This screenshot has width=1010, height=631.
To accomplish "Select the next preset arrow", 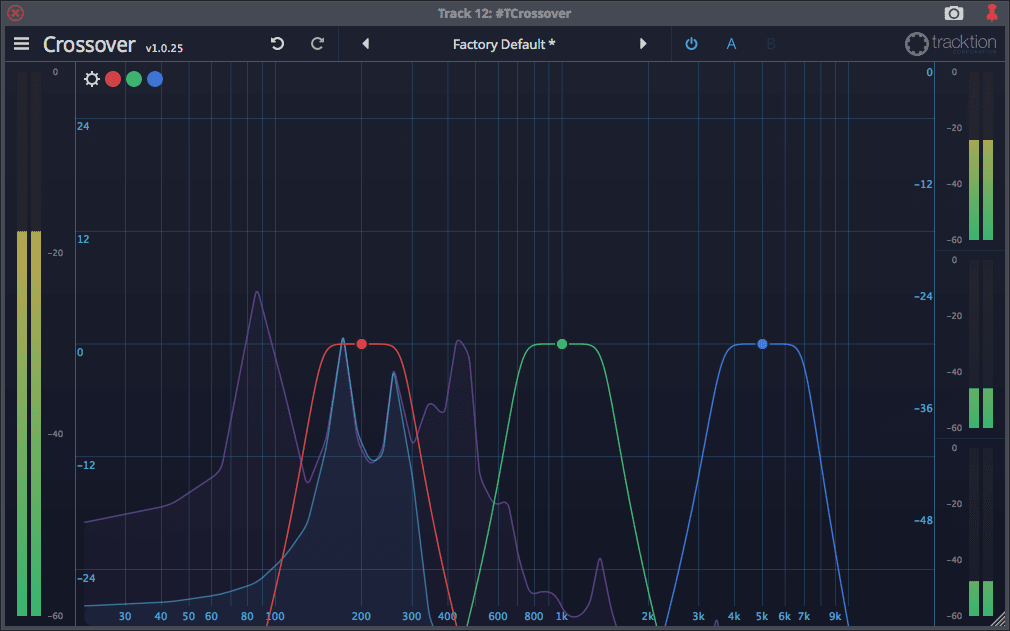I will (x=643, y=44).
